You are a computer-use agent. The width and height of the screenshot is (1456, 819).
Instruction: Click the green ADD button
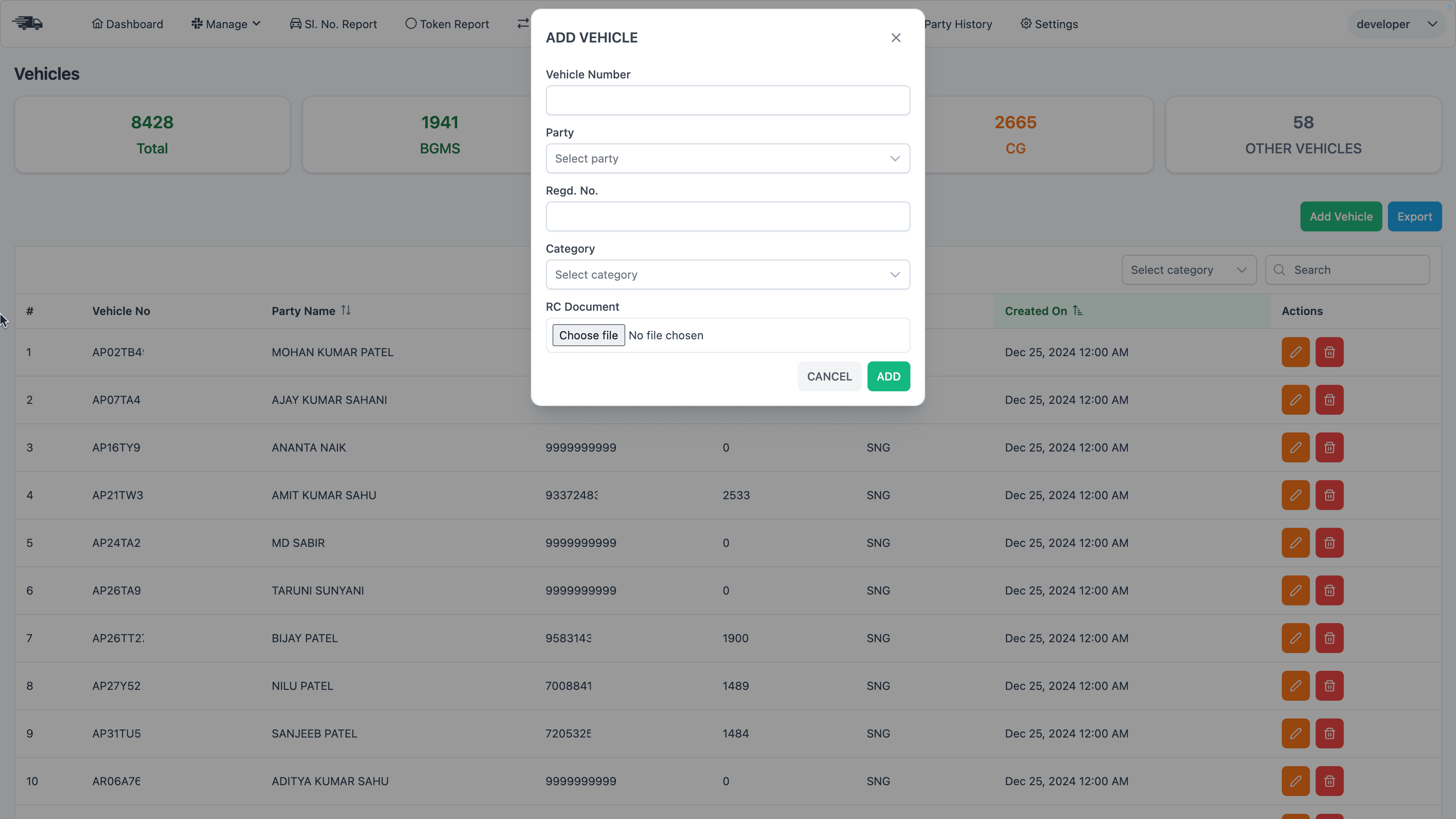(x=888, y=376)
